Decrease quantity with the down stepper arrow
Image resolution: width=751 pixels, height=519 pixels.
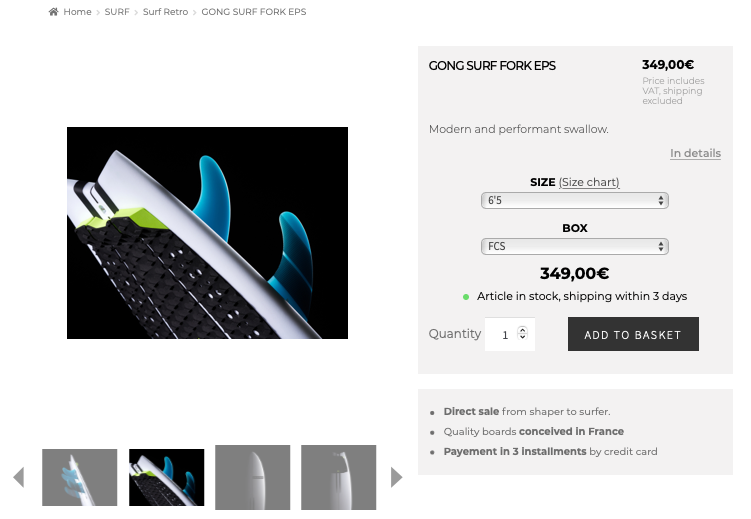[523, 337]
